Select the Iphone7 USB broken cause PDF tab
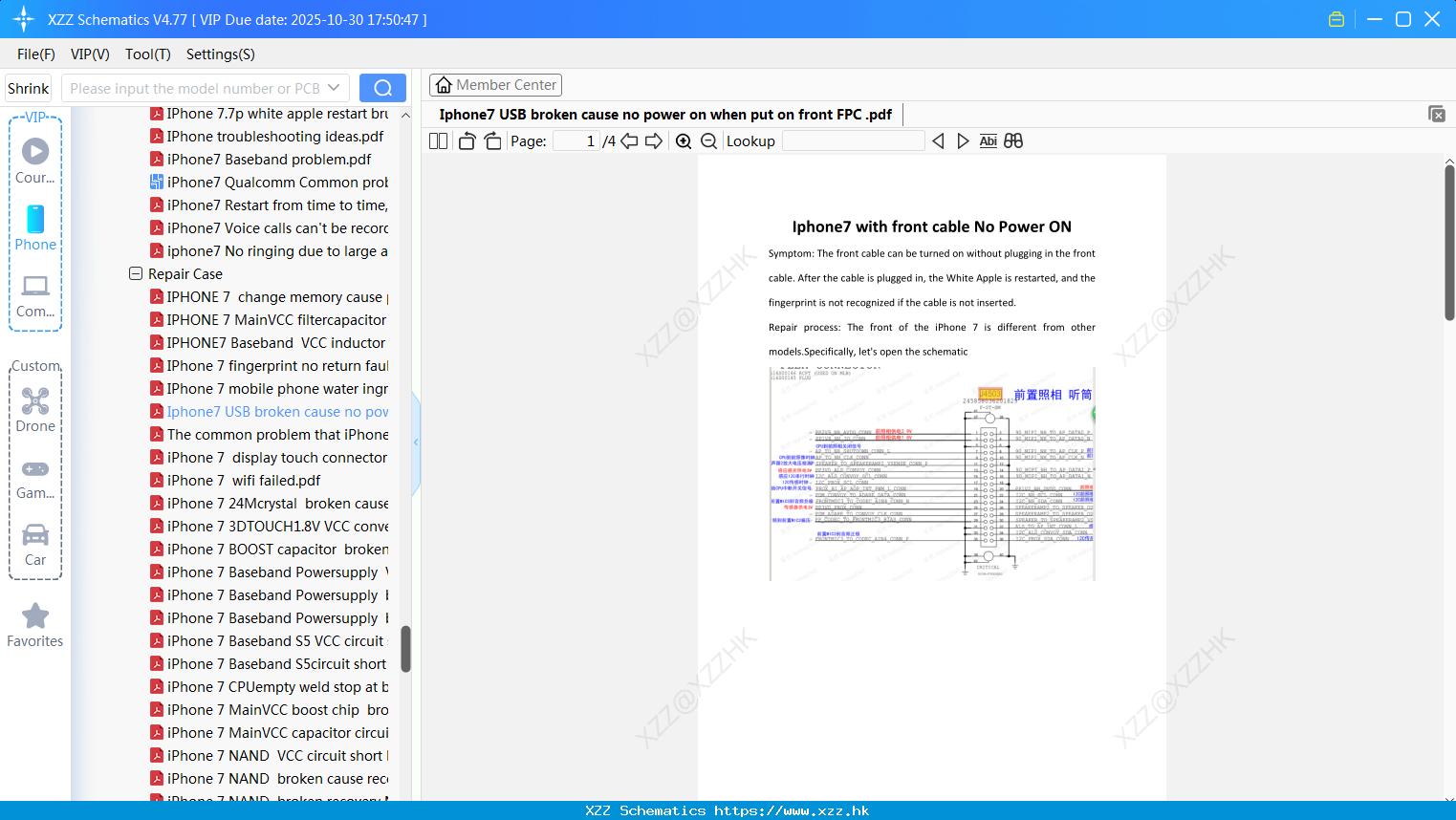 pos(665,115)
